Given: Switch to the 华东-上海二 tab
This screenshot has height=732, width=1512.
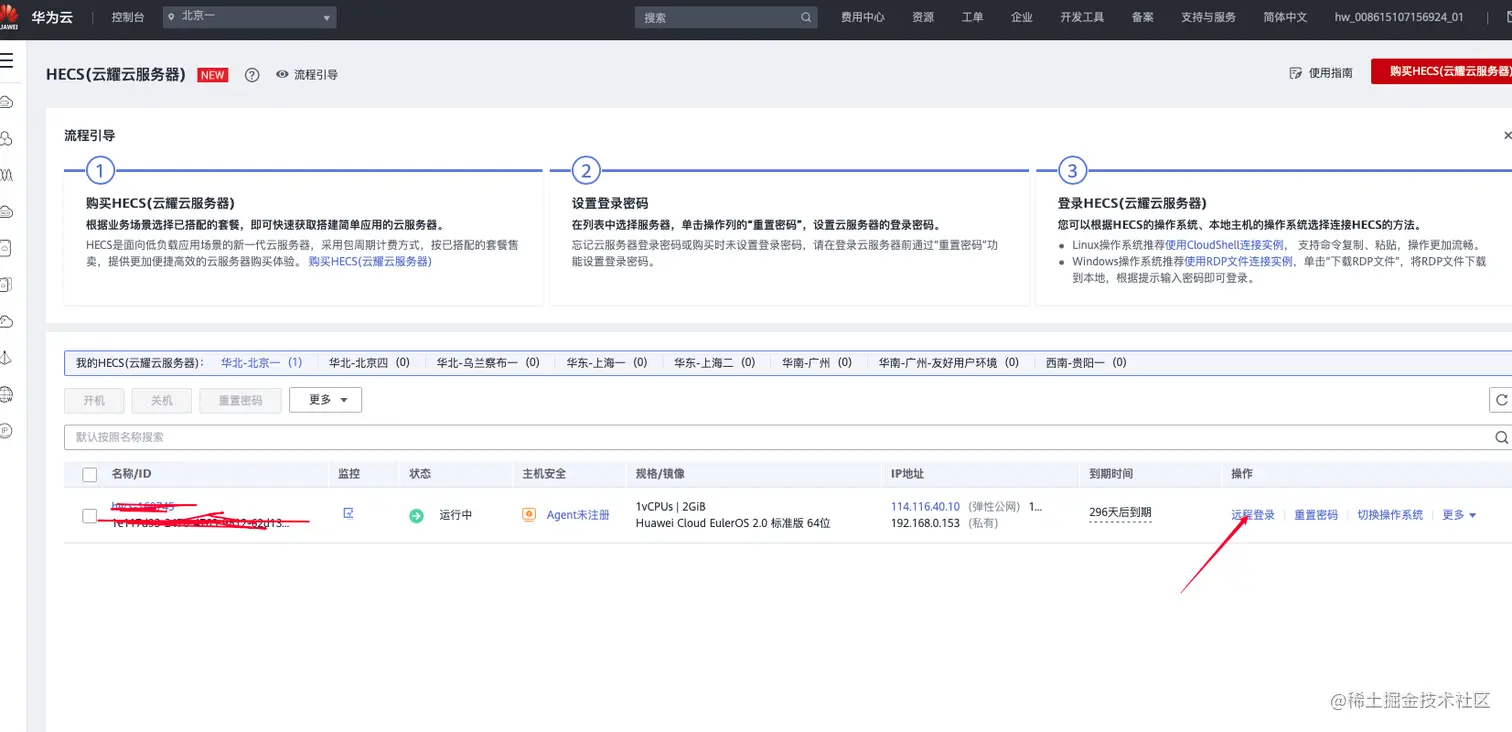Looking at the screenshot, I should click(x=714, y=363).
